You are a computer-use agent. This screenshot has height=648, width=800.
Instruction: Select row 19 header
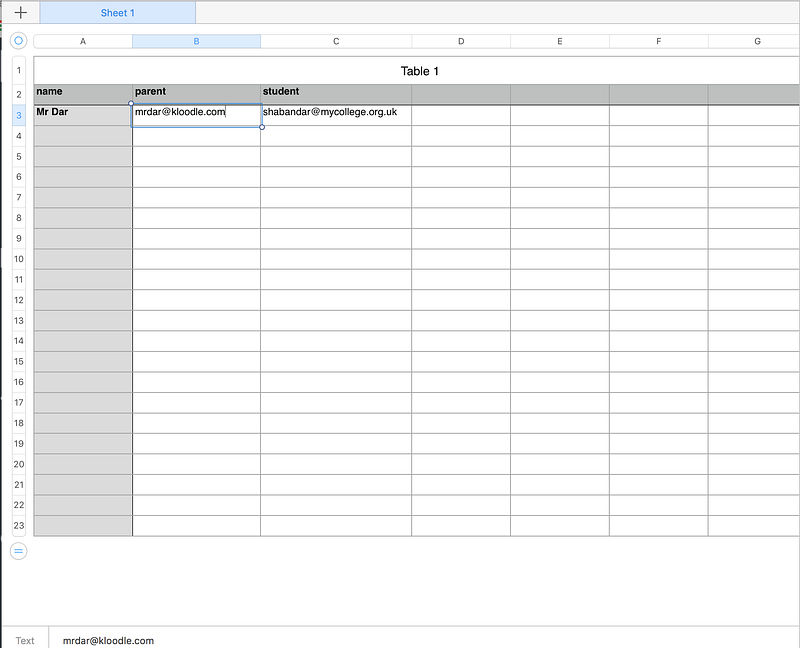(x=19, y=443)
